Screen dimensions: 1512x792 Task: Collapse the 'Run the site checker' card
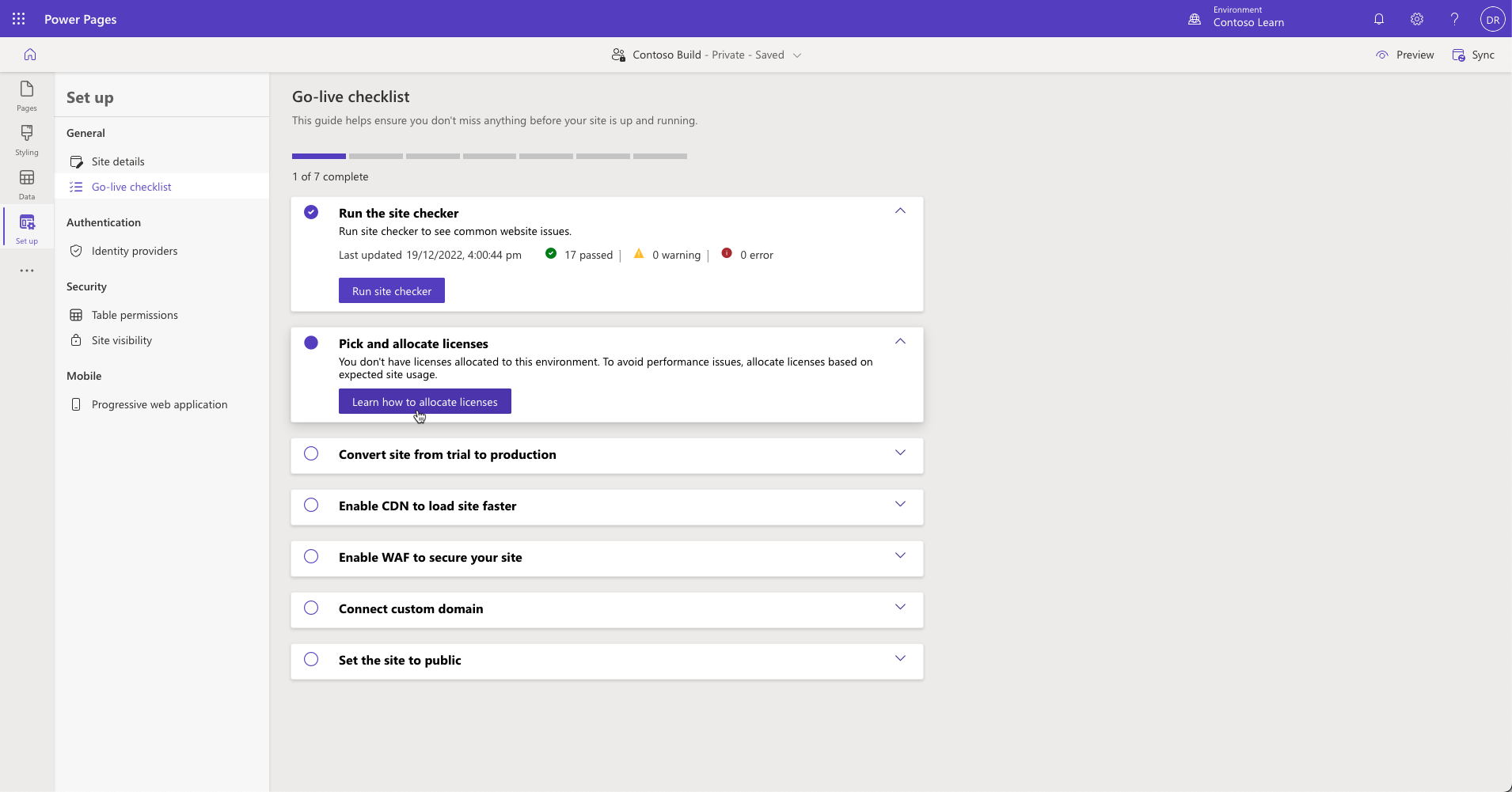[x=899, y=210]
